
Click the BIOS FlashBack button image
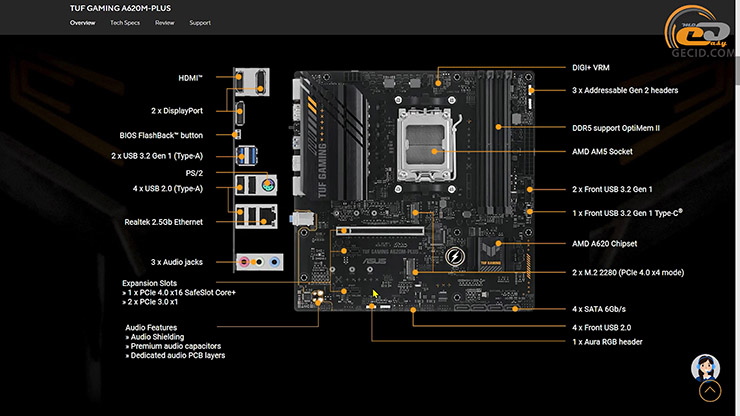click(237, 135)
